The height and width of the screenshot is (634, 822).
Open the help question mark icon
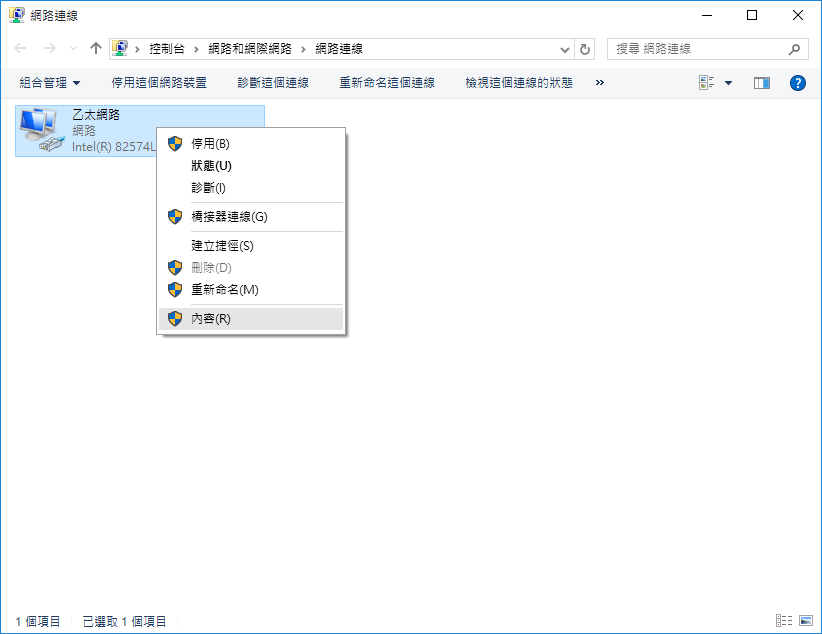797,83
